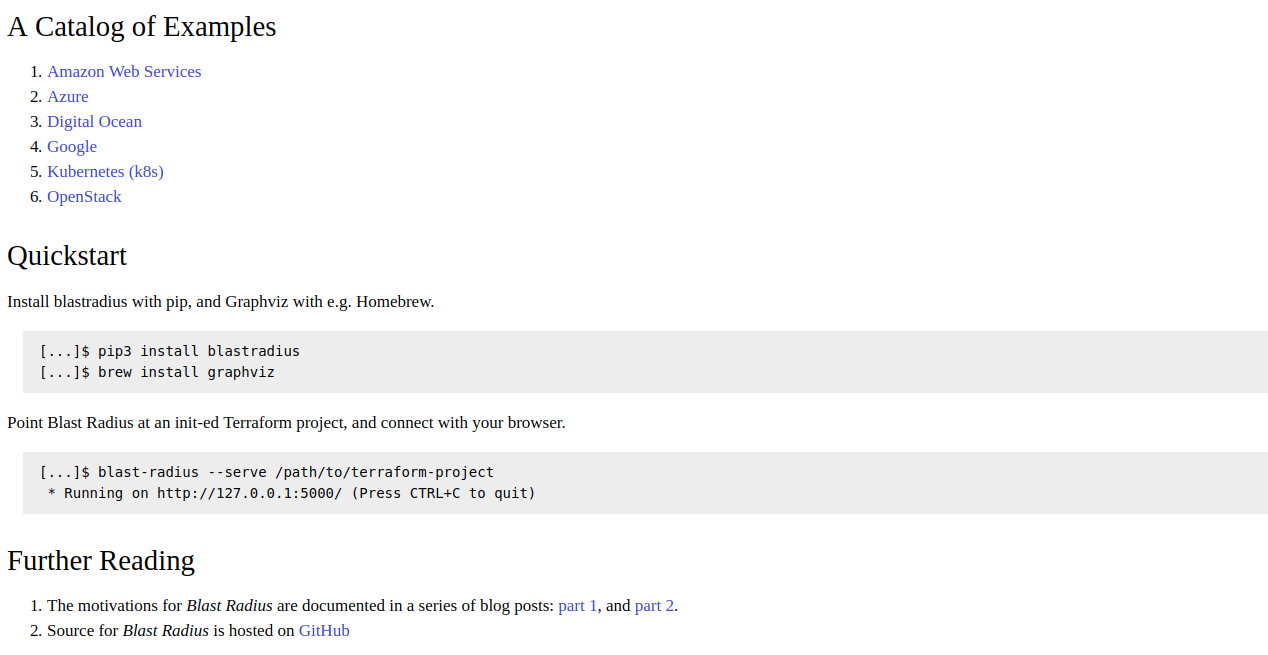Open the Azure examples link
Screen dimensions: 1268x655
(68, 97)
